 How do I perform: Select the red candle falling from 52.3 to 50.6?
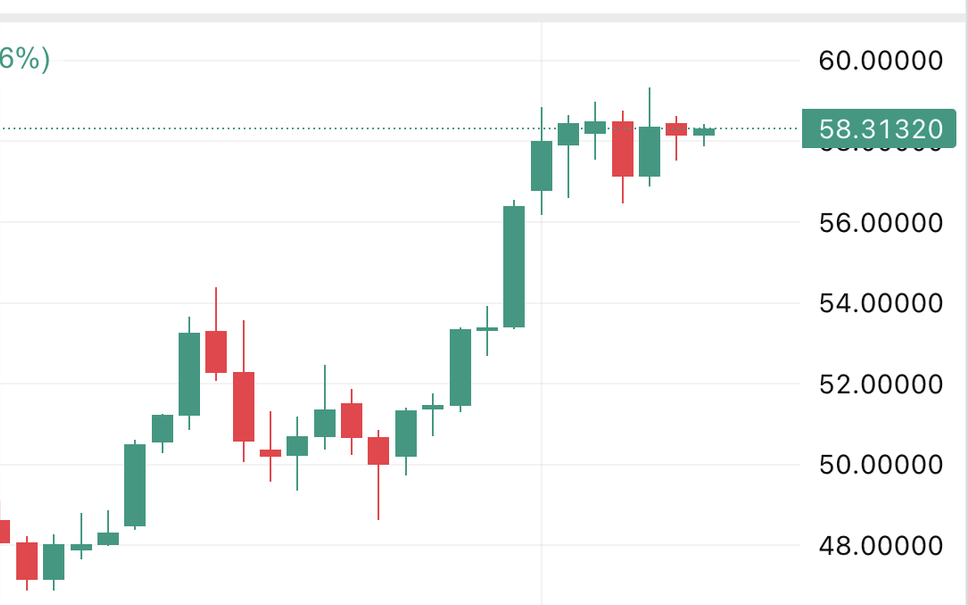[243, 406]
